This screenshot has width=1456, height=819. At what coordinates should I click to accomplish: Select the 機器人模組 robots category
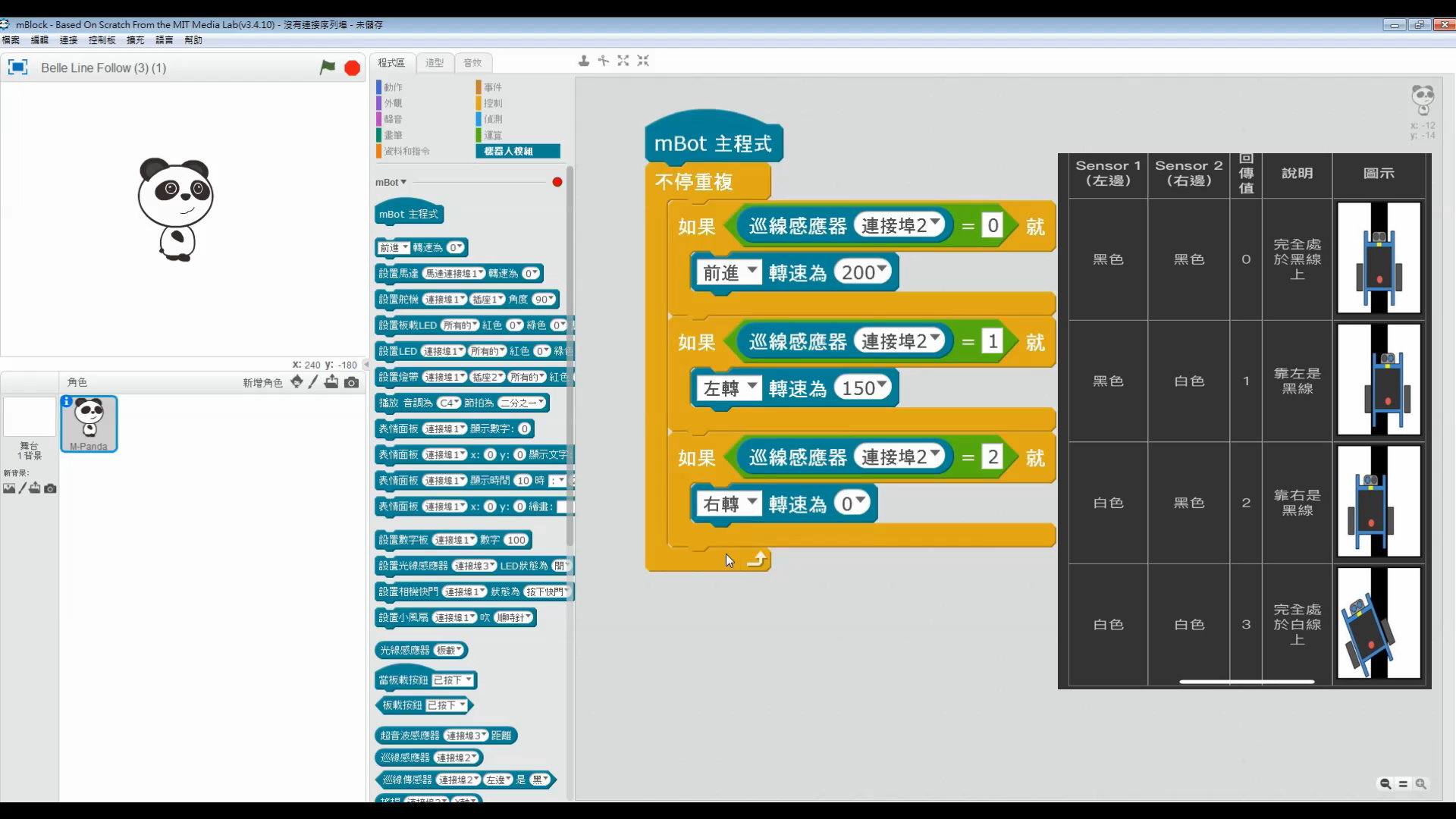518,151
